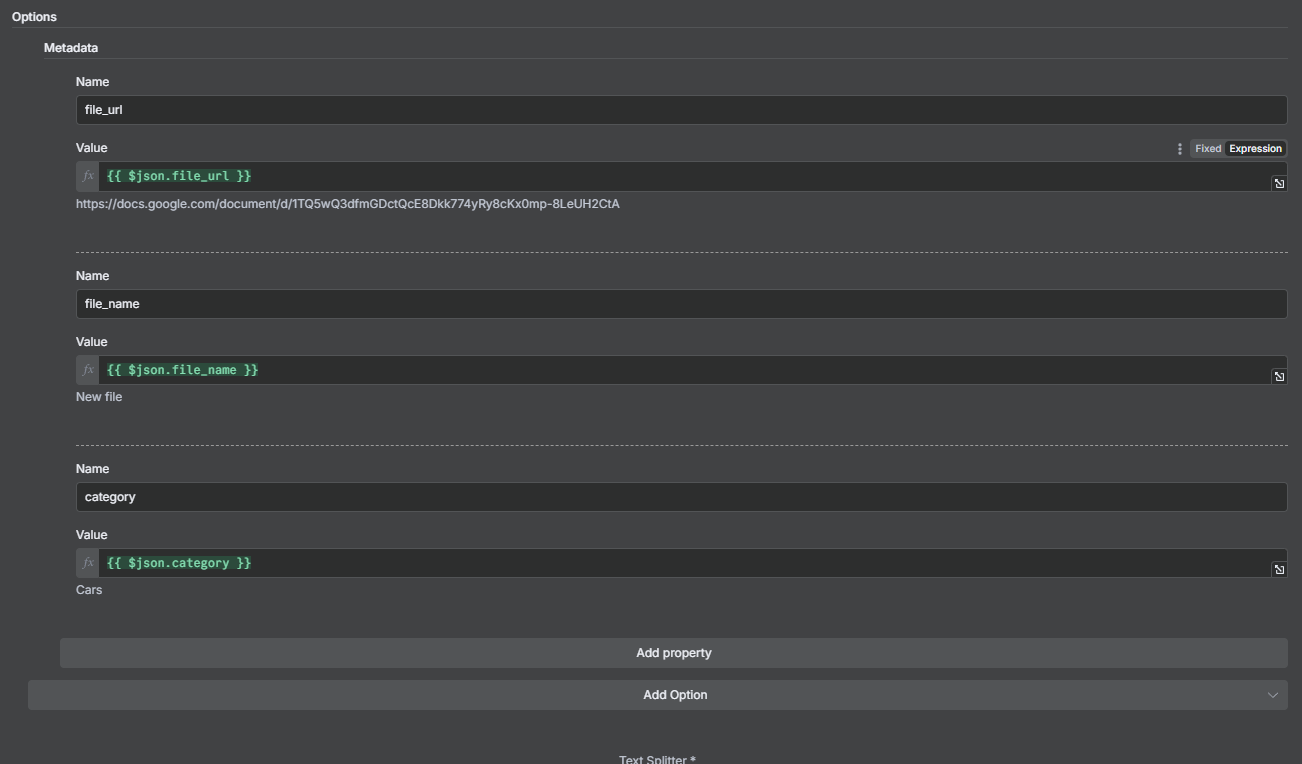Open the three-dot options menu for Value

(x=1180, y=149)
